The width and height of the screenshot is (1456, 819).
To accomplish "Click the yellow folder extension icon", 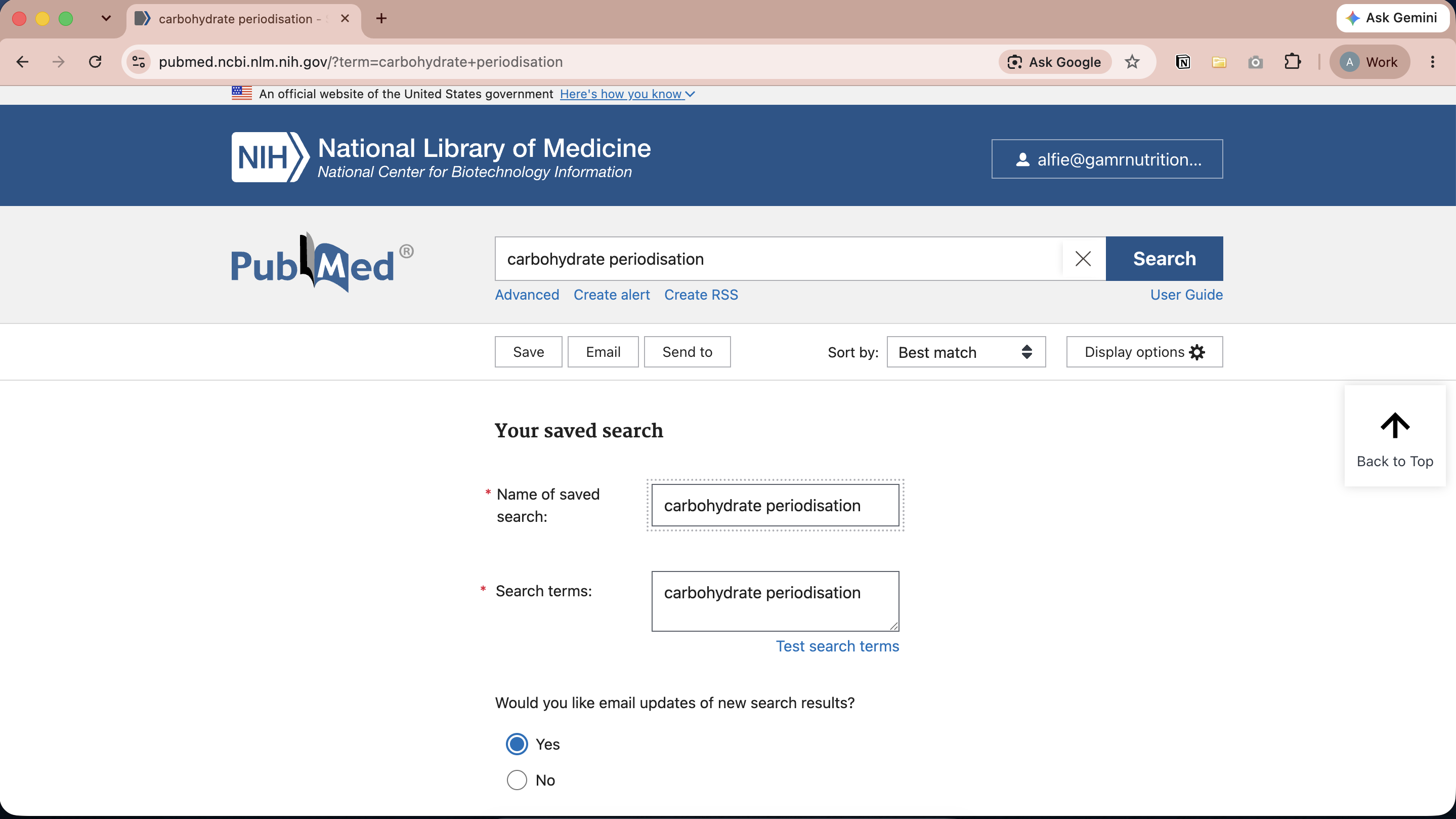I will [x=1219, y=62].
